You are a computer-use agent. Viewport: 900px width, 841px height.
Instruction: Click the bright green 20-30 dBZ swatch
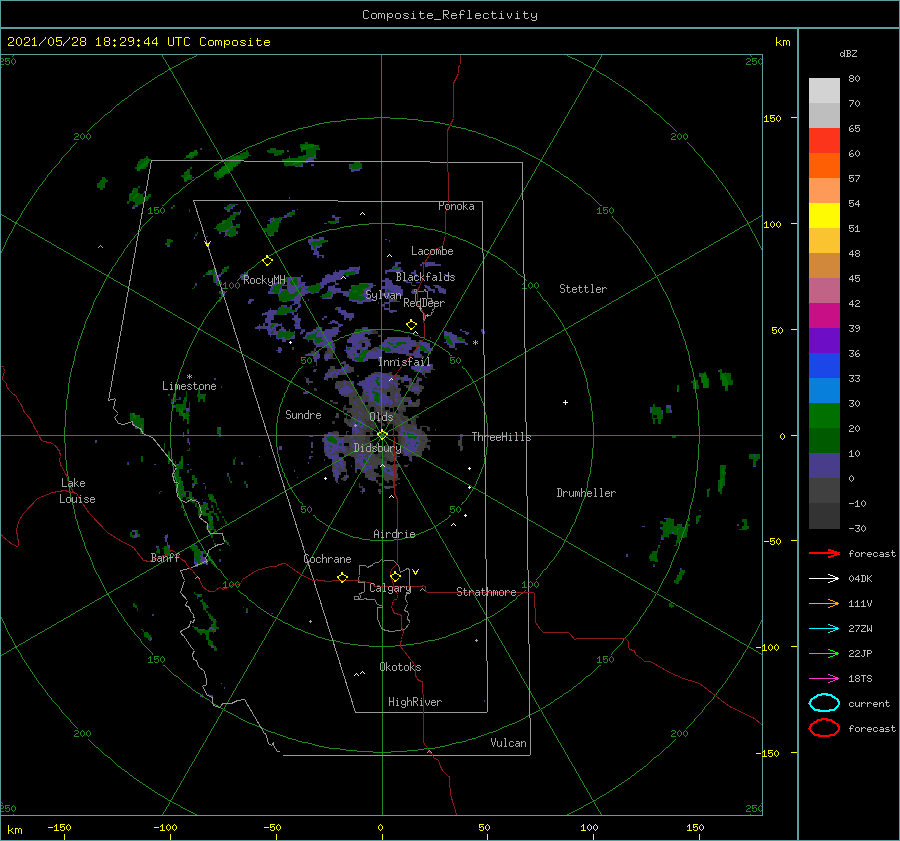point(824,416)
